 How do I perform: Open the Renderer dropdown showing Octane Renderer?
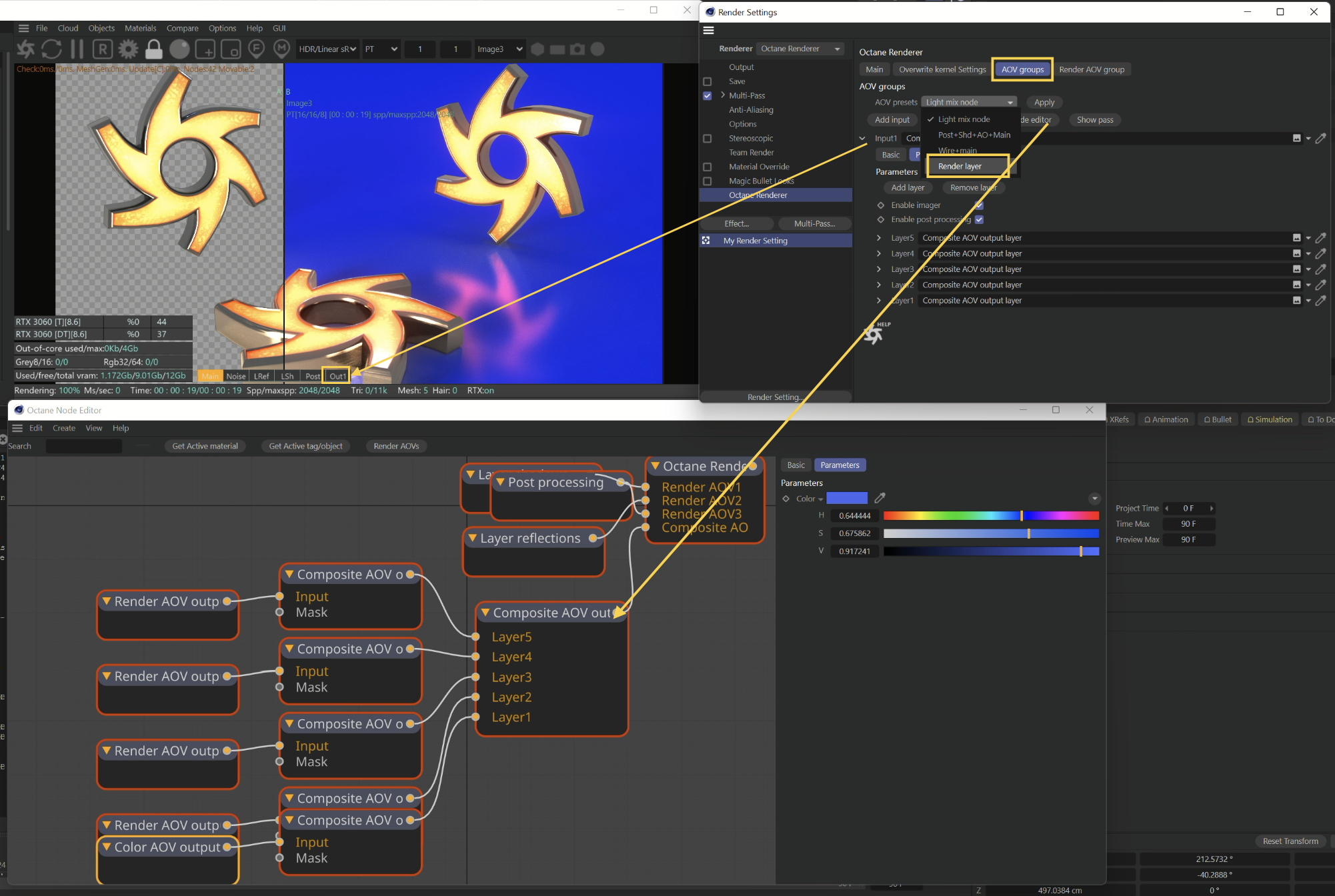[800, 49]
